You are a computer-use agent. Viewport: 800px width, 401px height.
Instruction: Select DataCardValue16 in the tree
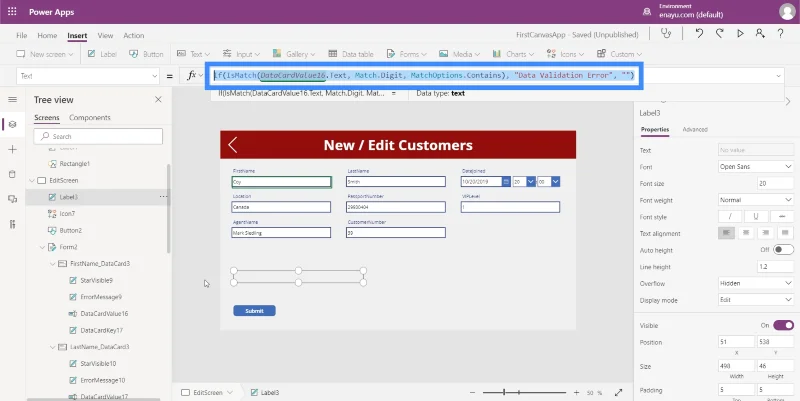click(104, 314)
